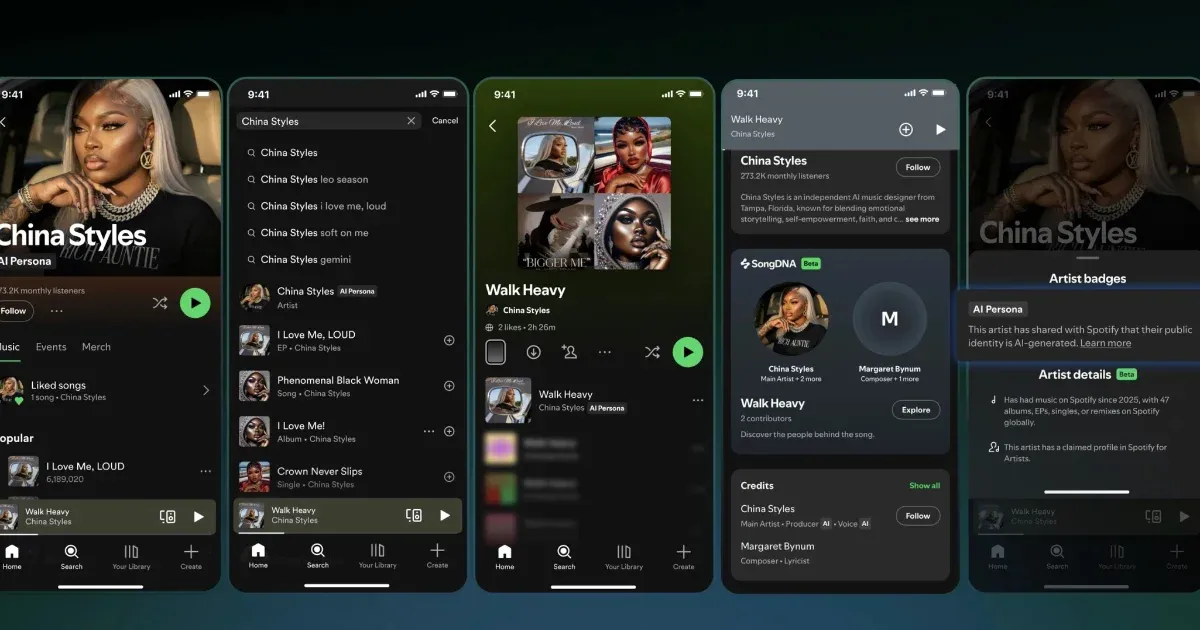Toggle shuffle on Walk Heavy playlist
This screenshot has width=1200, height=630.
click(652, 352)
